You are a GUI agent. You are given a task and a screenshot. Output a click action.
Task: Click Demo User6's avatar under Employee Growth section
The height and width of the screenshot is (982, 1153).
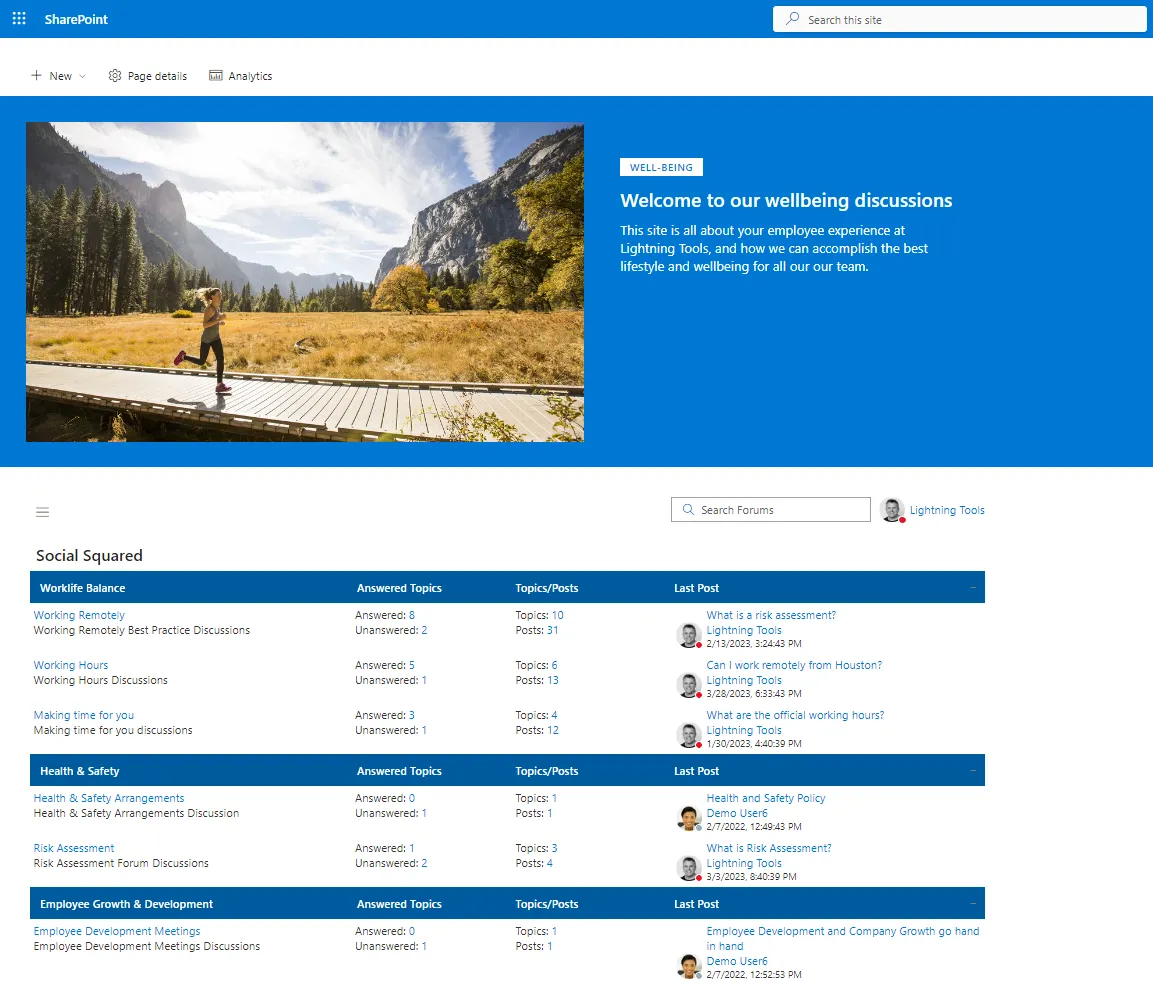[x=689, y=966]
